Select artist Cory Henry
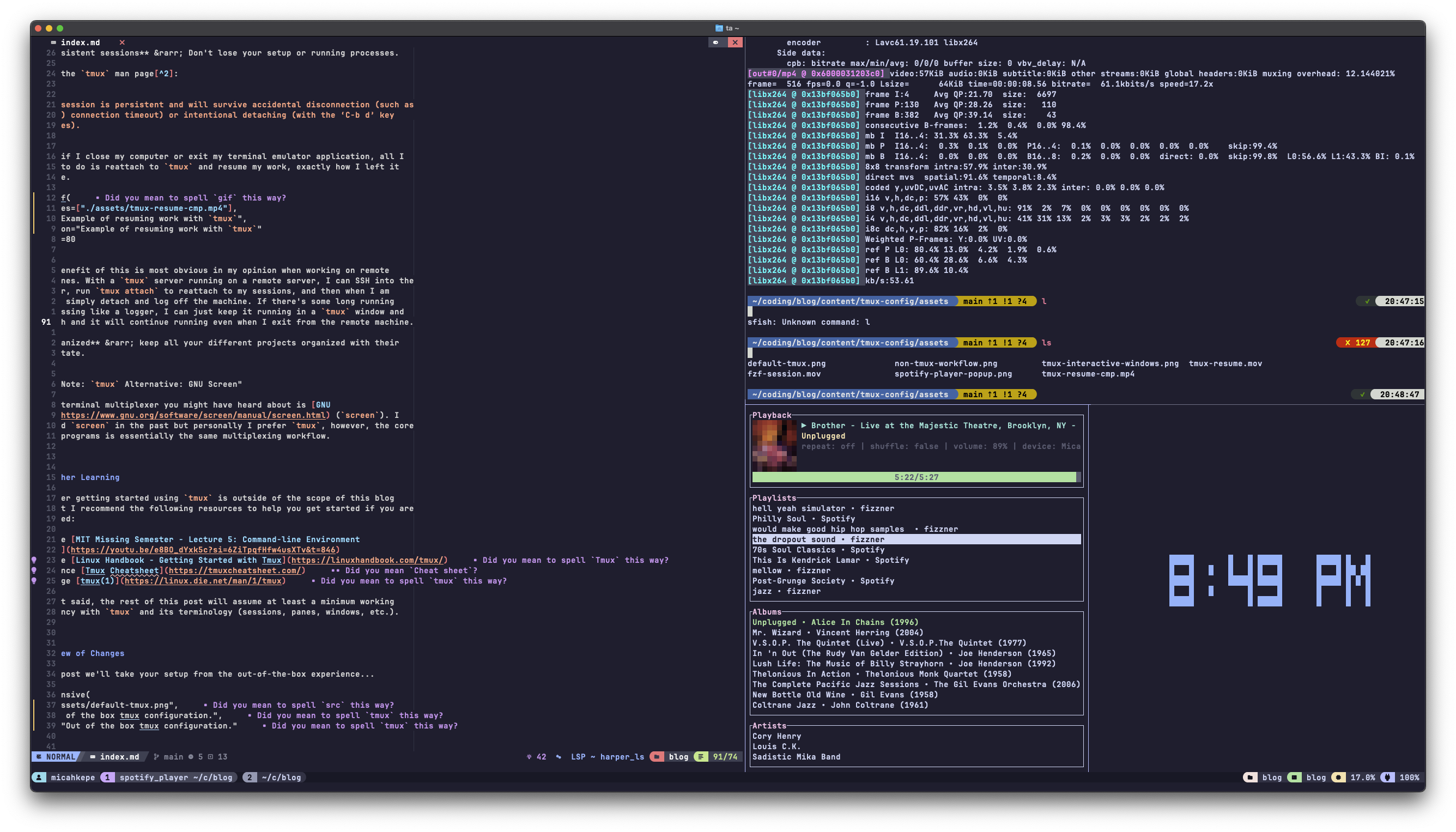The height and width of the screenshot is (832, 1456). coord(776,736)
